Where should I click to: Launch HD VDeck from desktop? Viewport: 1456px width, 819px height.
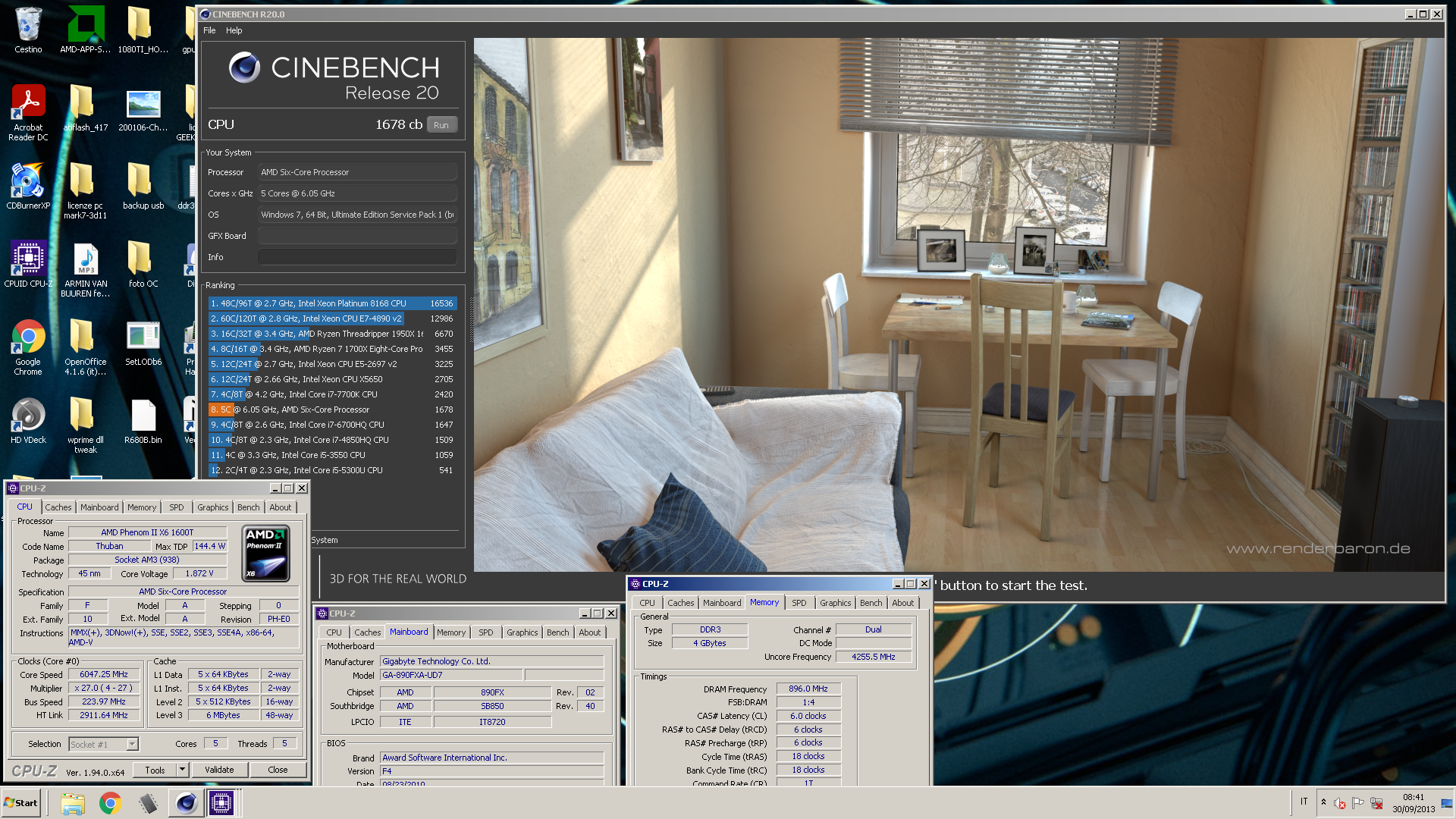pyautogui.click(x=28, y=421)
